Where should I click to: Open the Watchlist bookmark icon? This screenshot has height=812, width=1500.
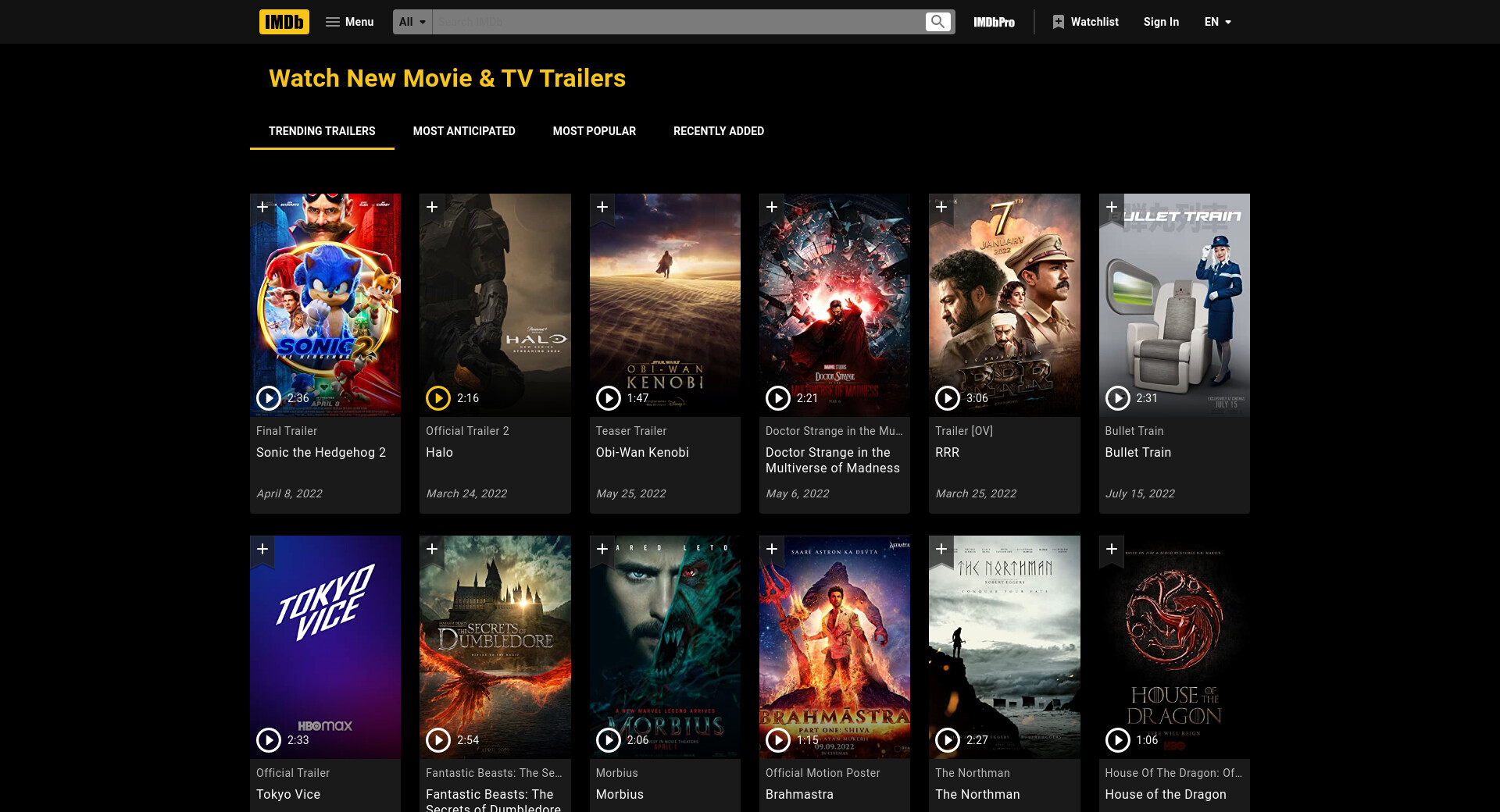point(1058,22)
